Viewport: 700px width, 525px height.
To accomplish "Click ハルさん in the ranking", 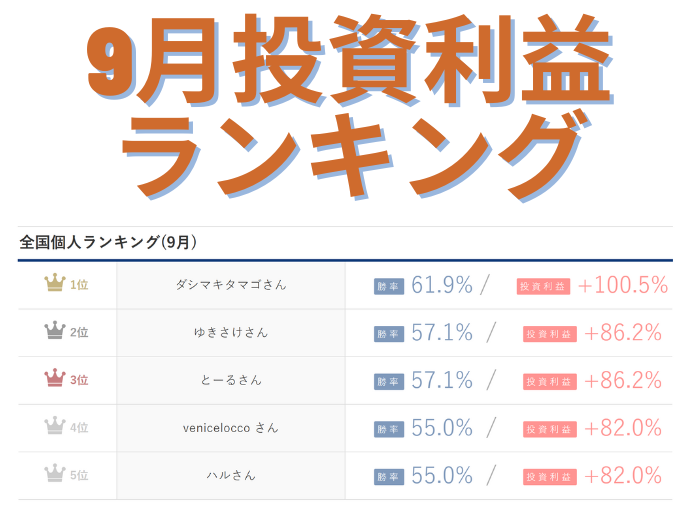I will pos(231,475).
